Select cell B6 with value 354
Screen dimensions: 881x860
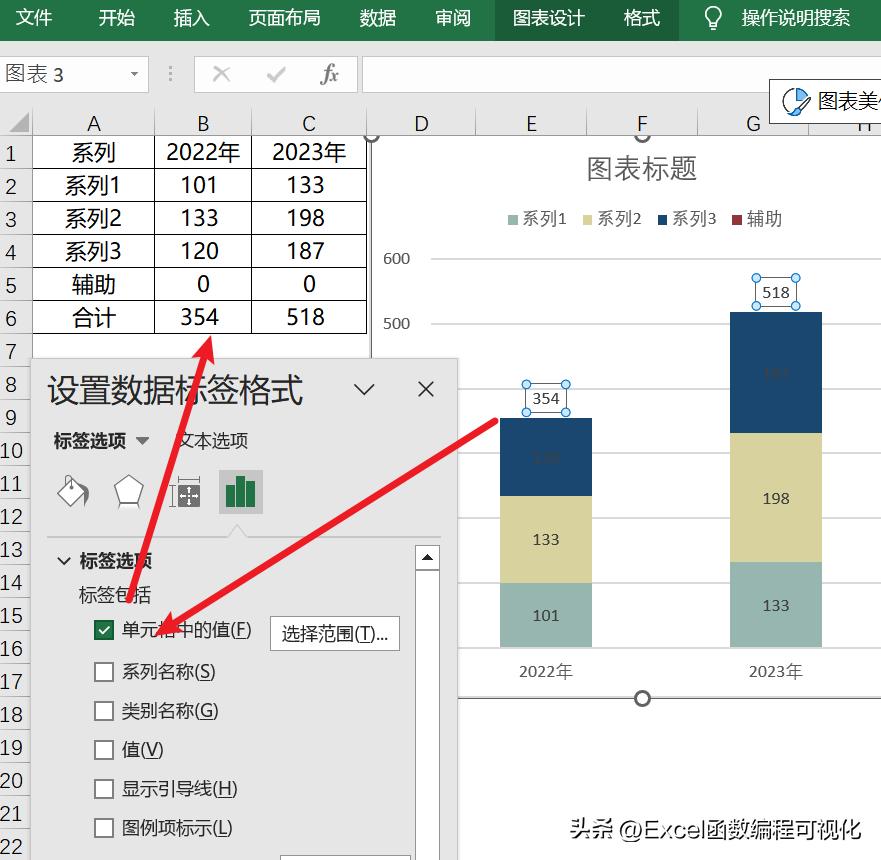point(203,317)
